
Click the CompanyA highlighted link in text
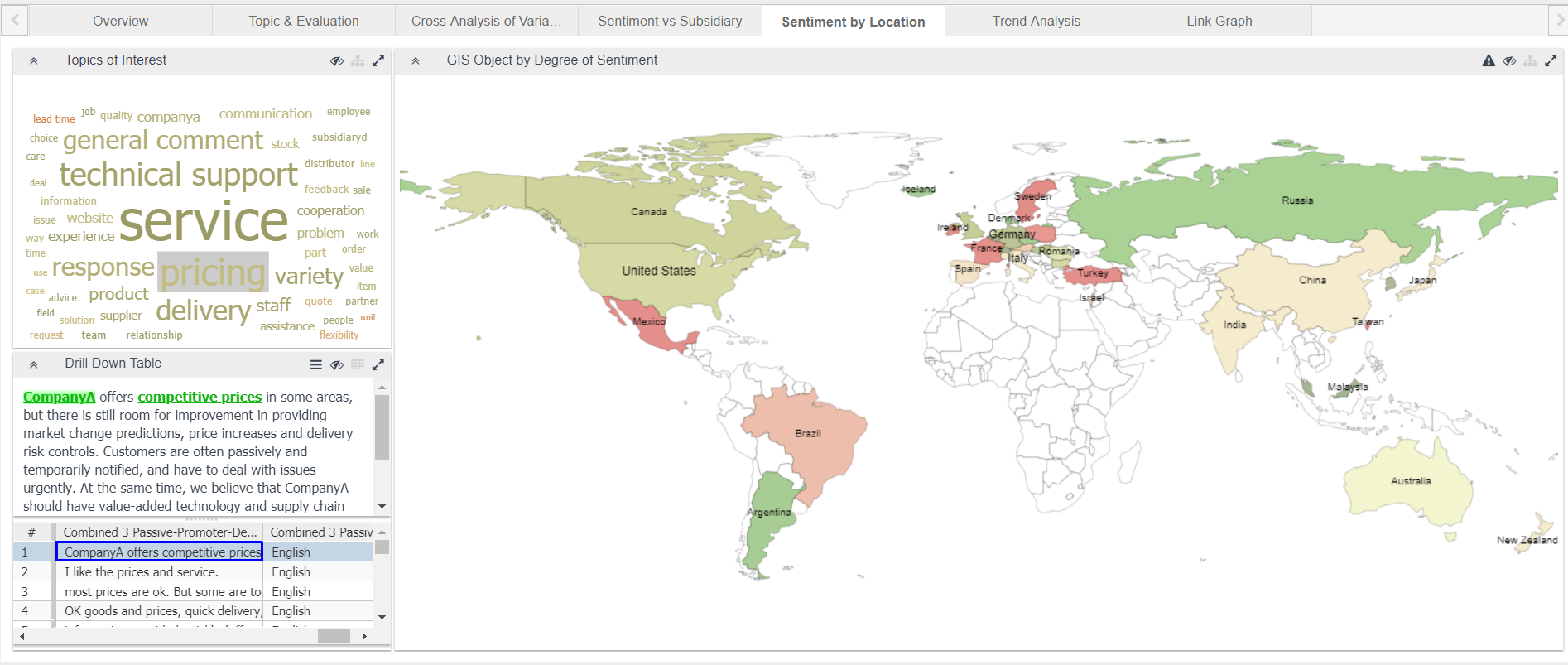(x=59, y=398)
